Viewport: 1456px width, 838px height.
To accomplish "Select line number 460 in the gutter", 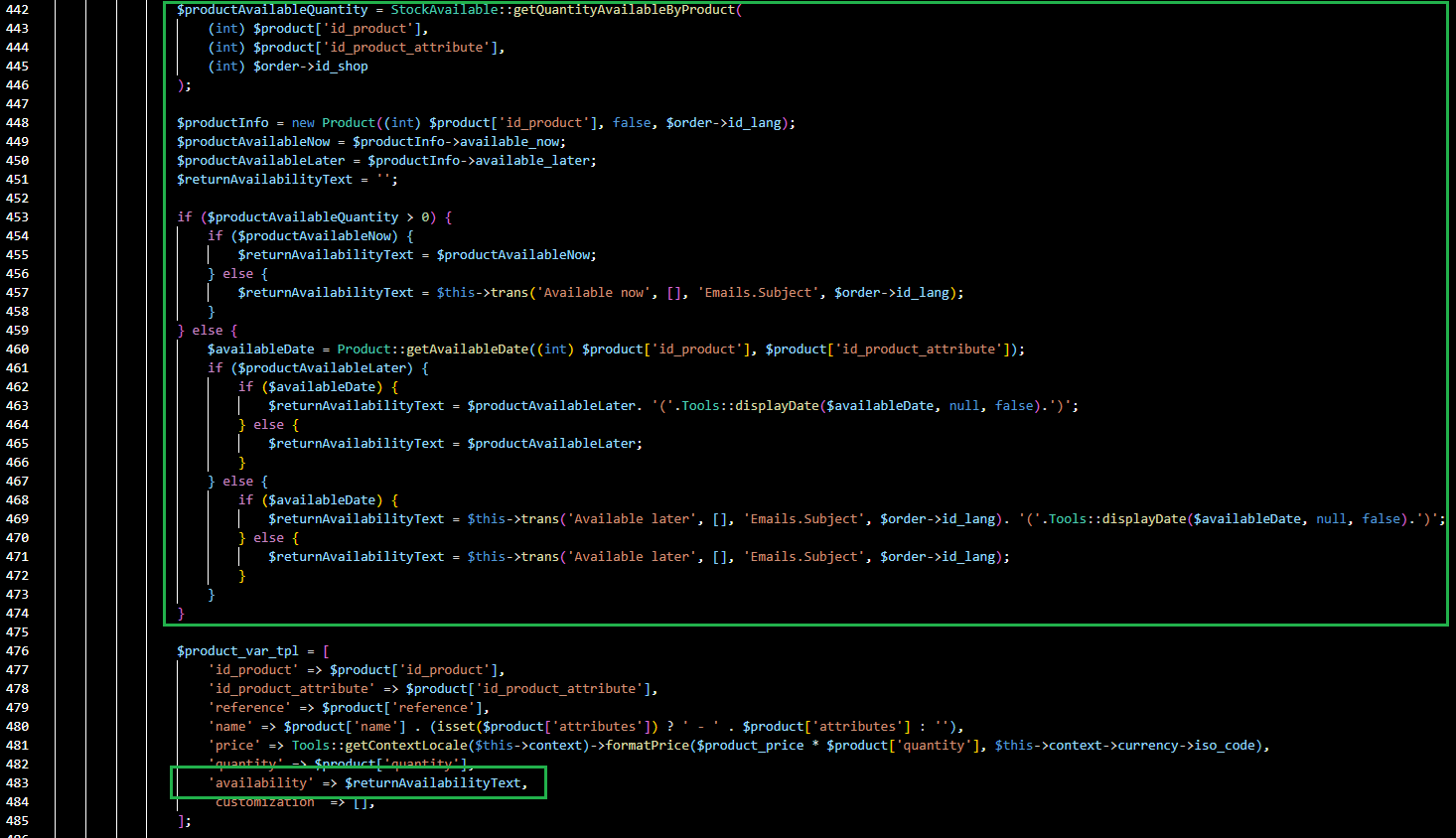I will tap(18, 349).
